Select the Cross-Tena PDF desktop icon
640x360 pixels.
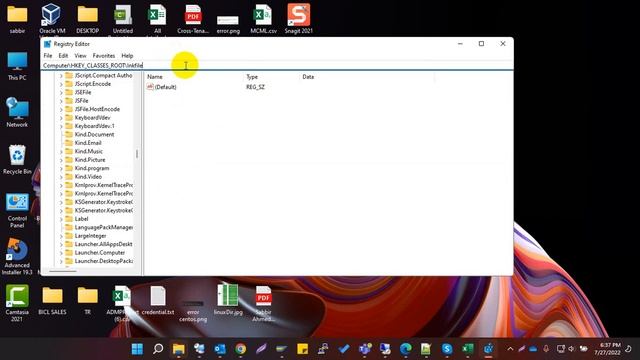click(x=193, y=19)
